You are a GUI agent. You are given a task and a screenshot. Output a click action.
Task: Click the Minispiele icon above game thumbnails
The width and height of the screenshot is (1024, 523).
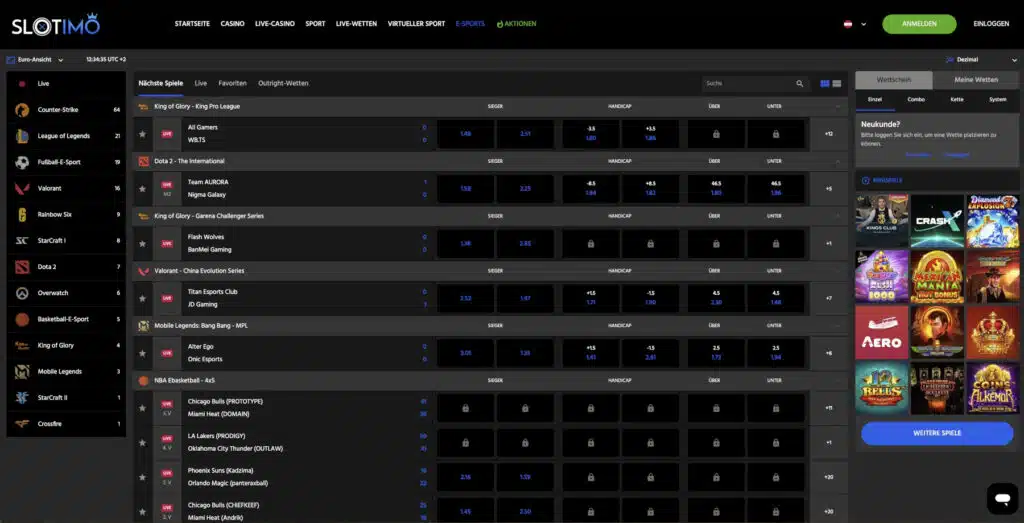[866, 180]
